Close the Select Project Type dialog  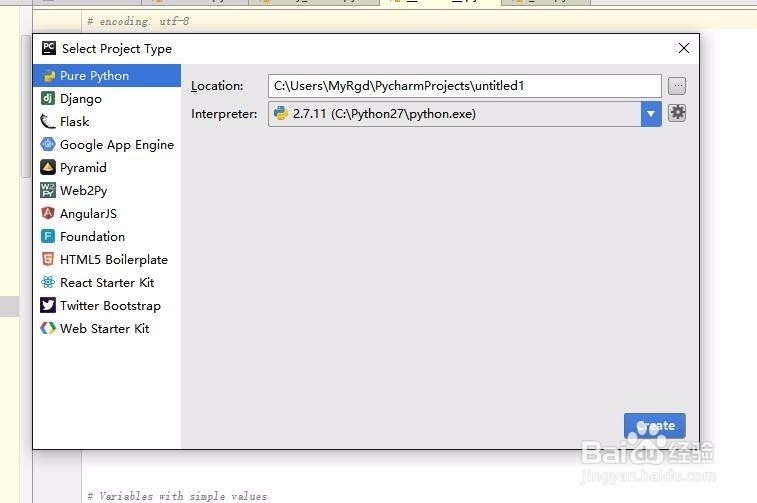pyautogui.click(x=684, y=48)
